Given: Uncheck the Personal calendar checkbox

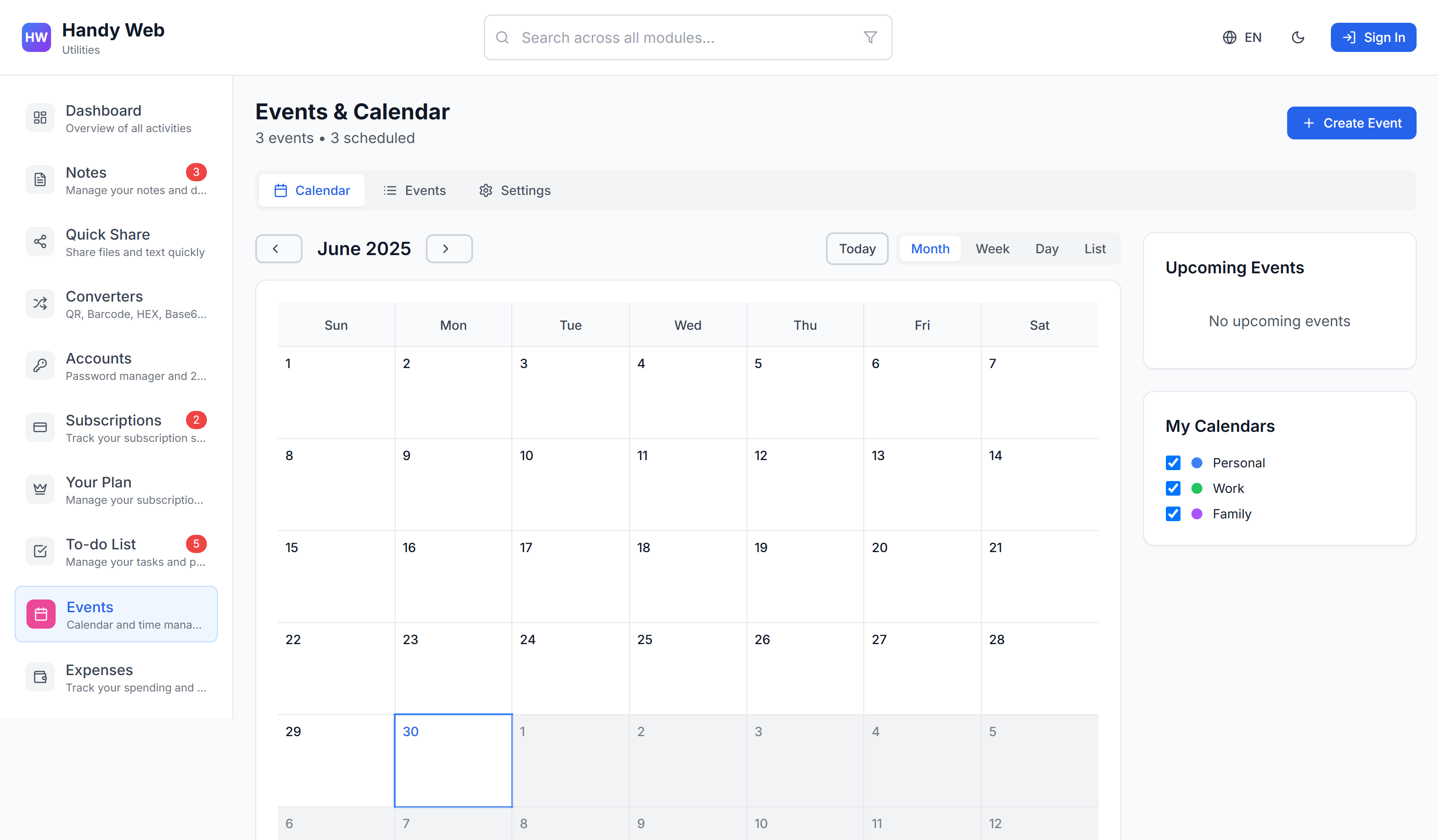Looking at the screenshot, I should pyautogui.click(x=1173, y=463).
